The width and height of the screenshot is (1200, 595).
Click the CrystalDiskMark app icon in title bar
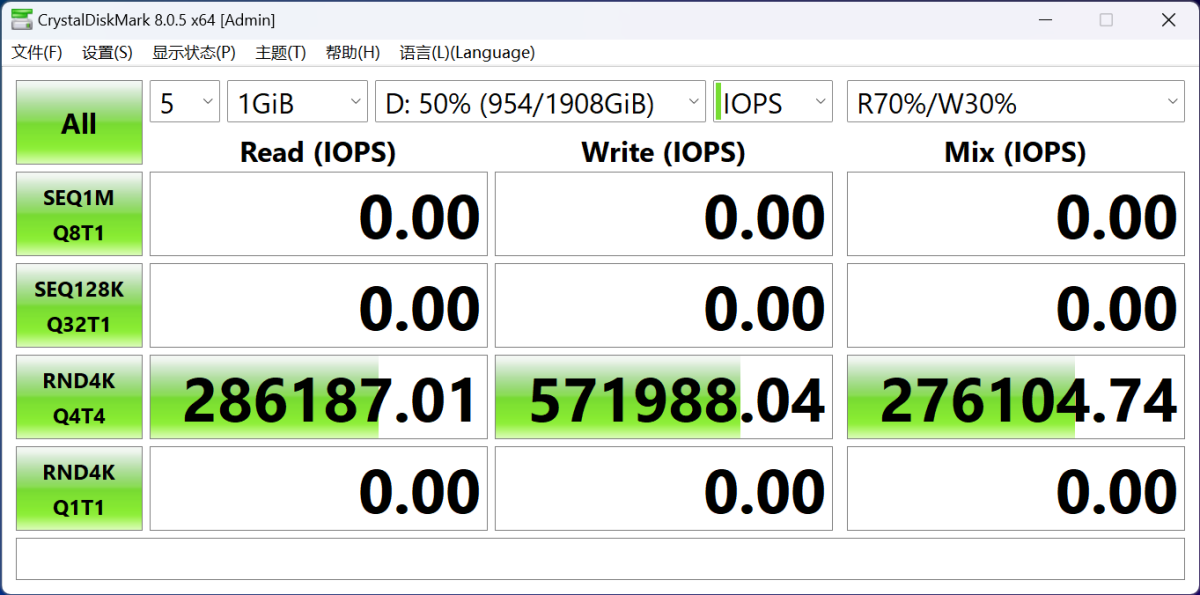(21, 20)
